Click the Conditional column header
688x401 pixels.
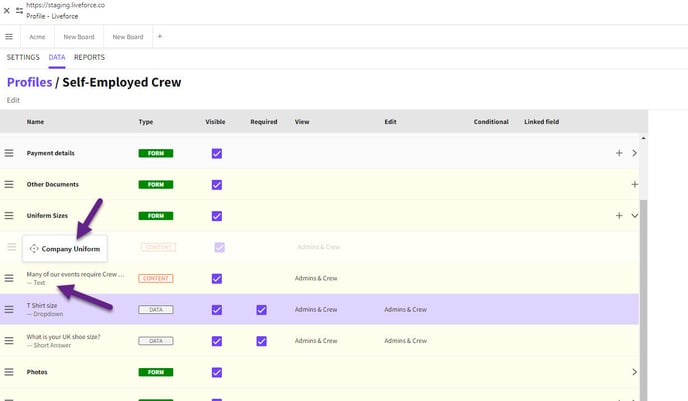click(x=491, y=122)
